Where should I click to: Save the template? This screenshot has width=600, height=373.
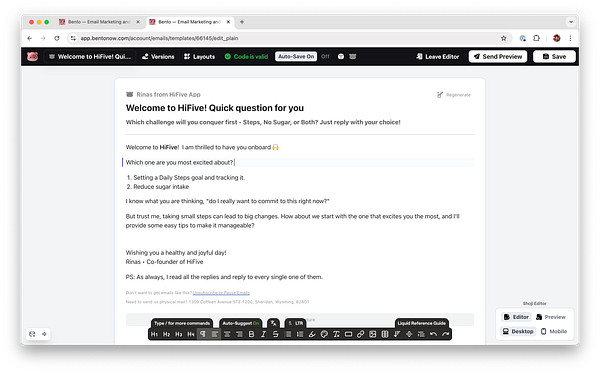click(x=554, y=57)
